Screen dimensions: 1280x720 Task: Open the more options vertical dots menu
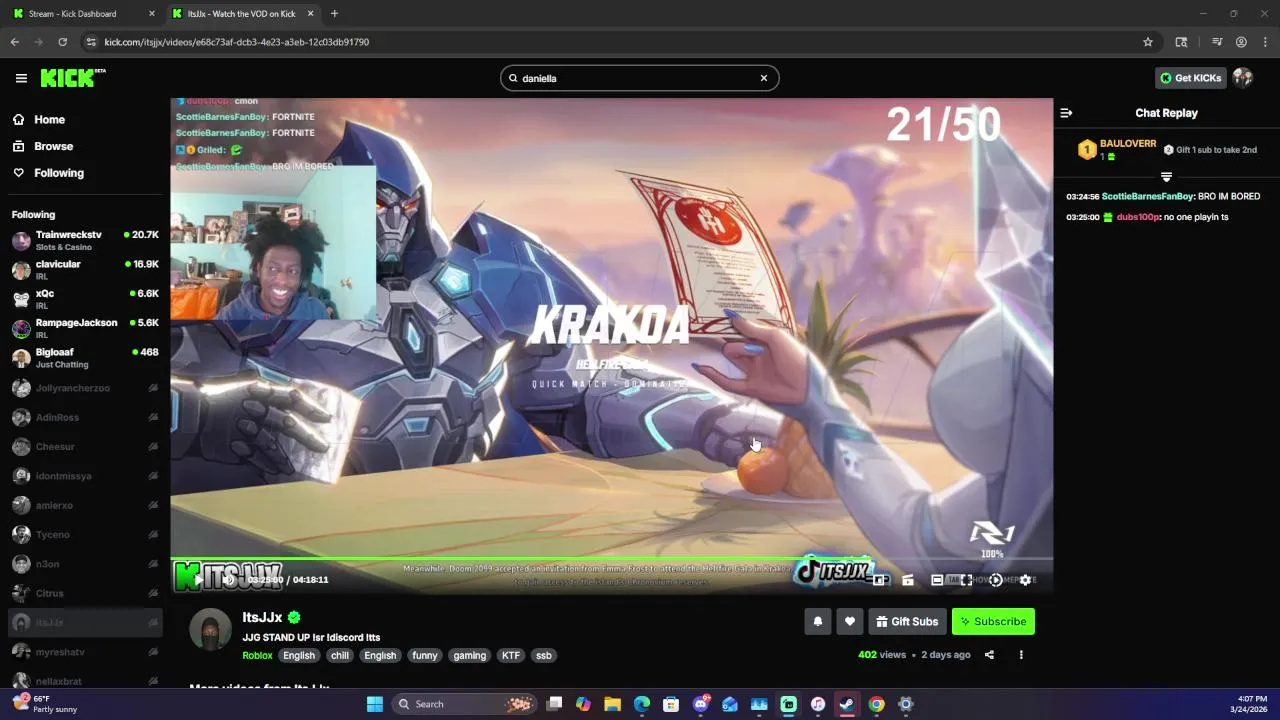[x=1021, y=655]
